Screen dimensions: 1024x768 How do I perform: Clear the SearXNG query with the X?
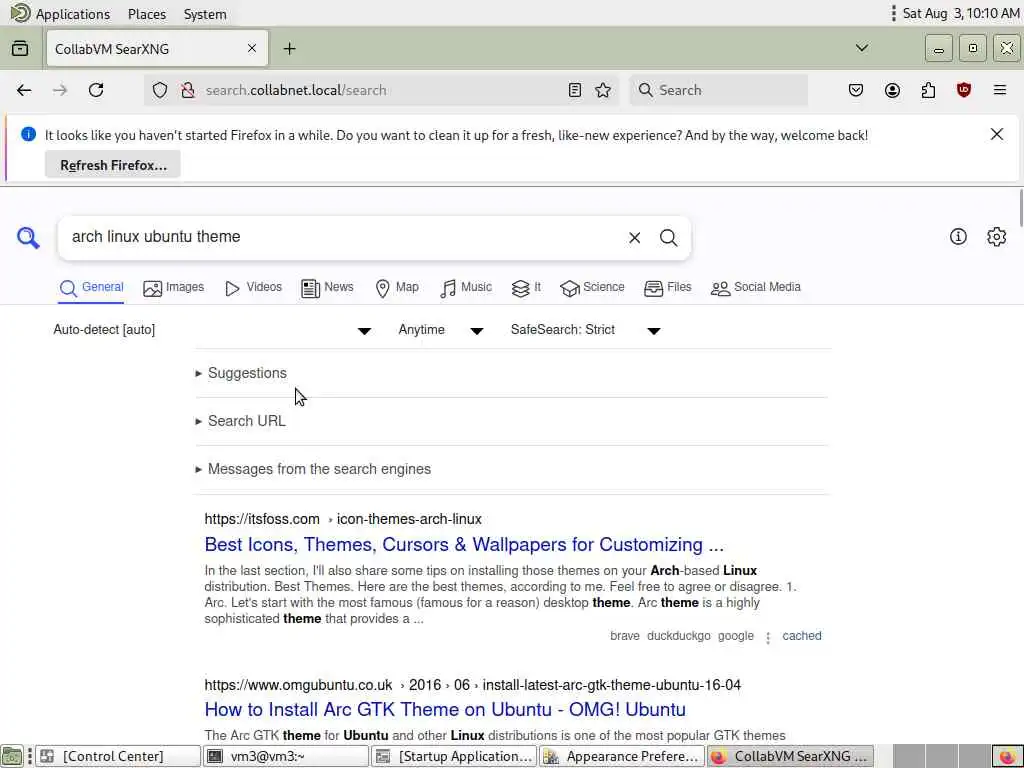[634, 238]
